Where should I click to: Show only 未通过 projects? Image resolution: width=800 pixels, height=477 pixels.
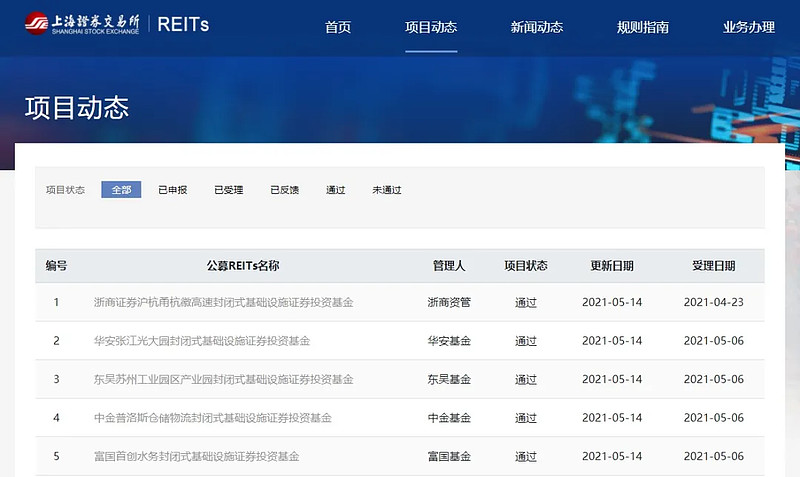click(x=387, y=190)
